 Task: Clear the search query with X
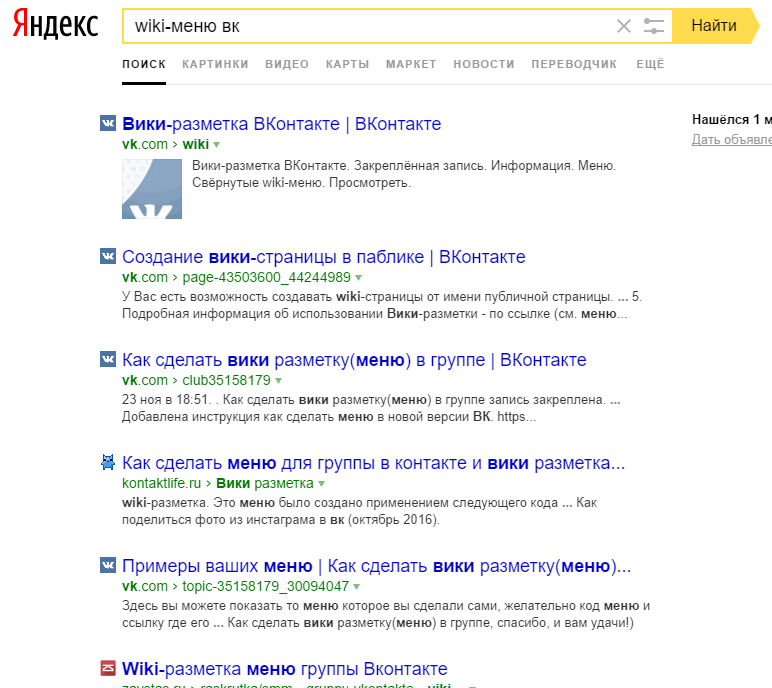[624, 26]
